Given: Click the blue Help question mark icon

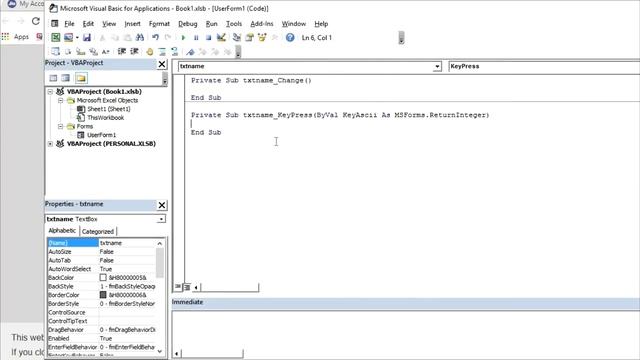Looking at the screenshot, I should pyautogui.click(x=290, y=38).
